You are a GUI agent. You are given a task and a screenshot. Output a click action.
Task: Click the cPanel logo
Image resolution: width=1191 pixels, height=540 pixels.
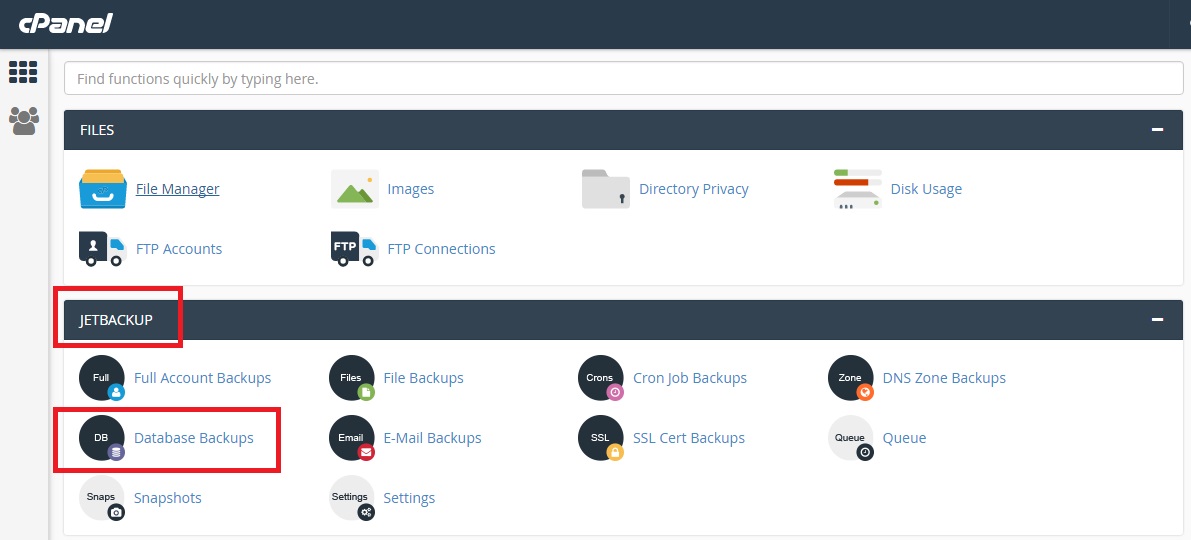click(x=66, y=24)
